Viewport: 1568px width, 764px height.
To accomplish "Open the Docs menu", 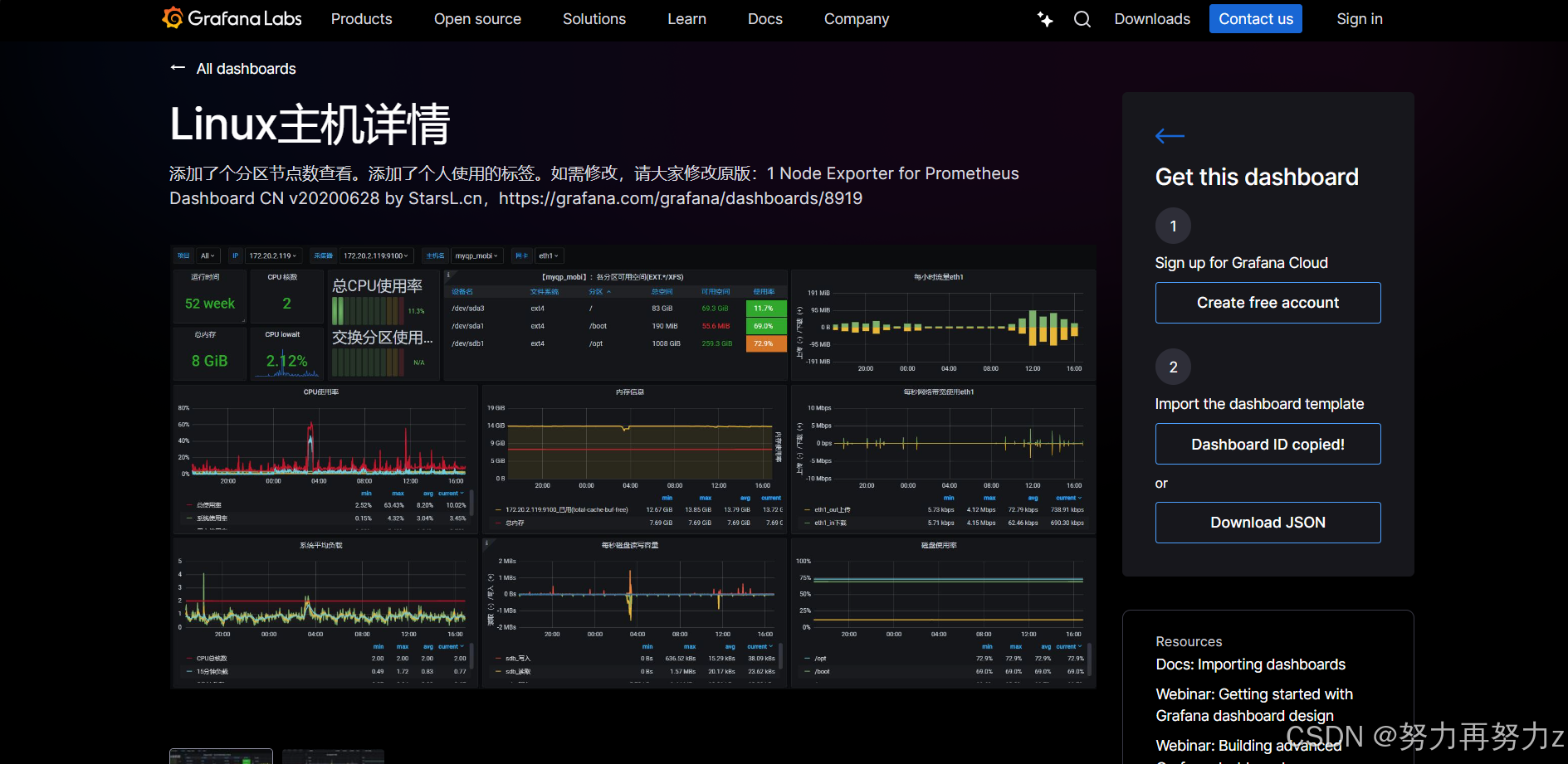I will (764, 19).
